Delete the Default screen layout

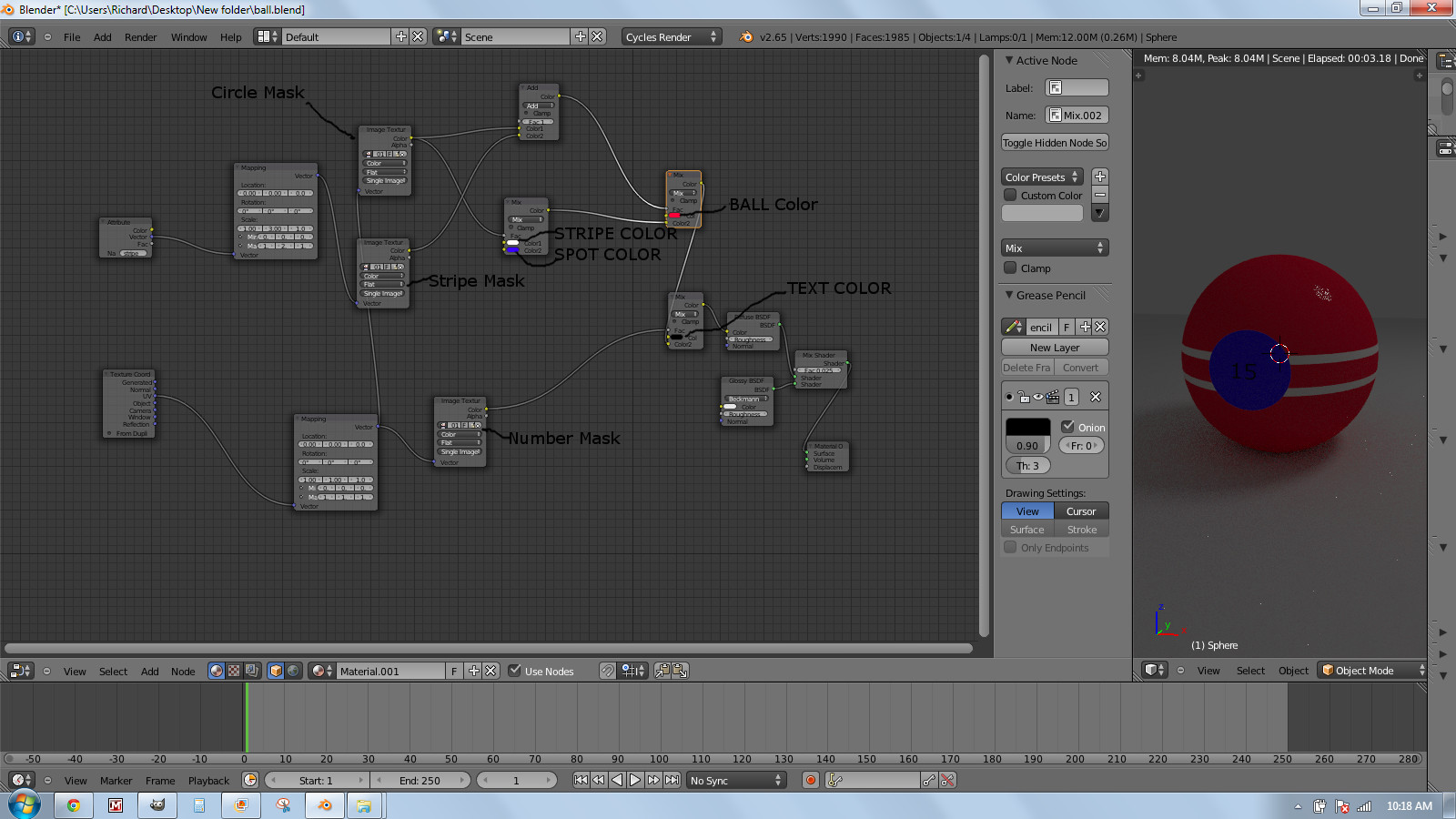point(418,36)
